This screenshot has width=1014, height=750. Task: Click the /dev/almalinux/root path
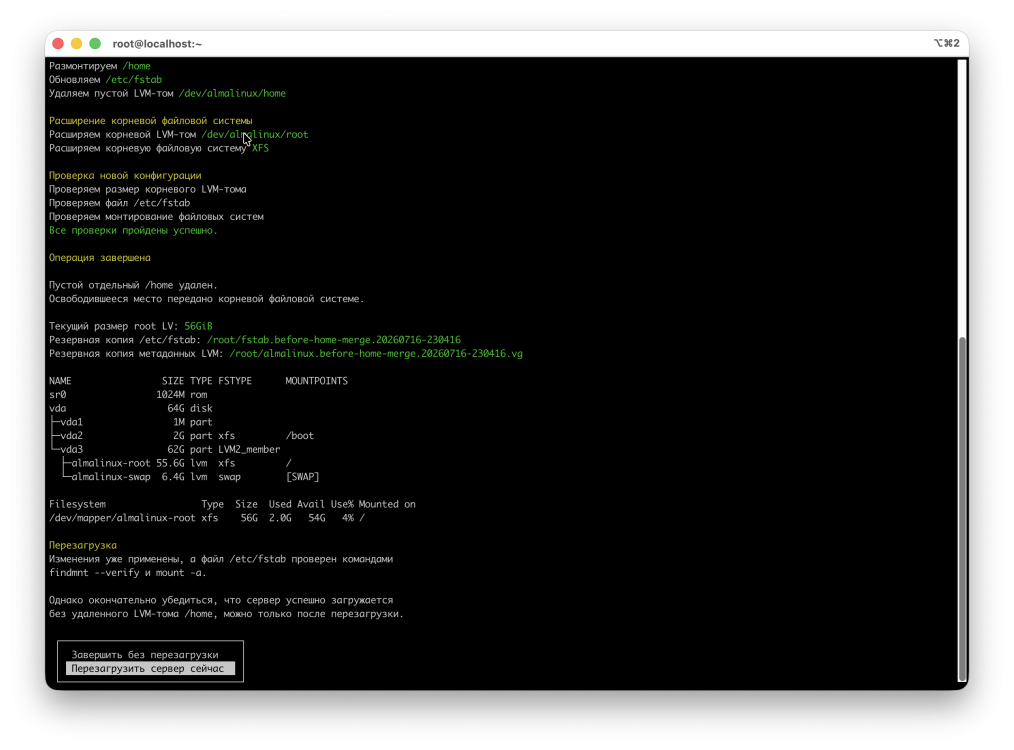point(255,134)
